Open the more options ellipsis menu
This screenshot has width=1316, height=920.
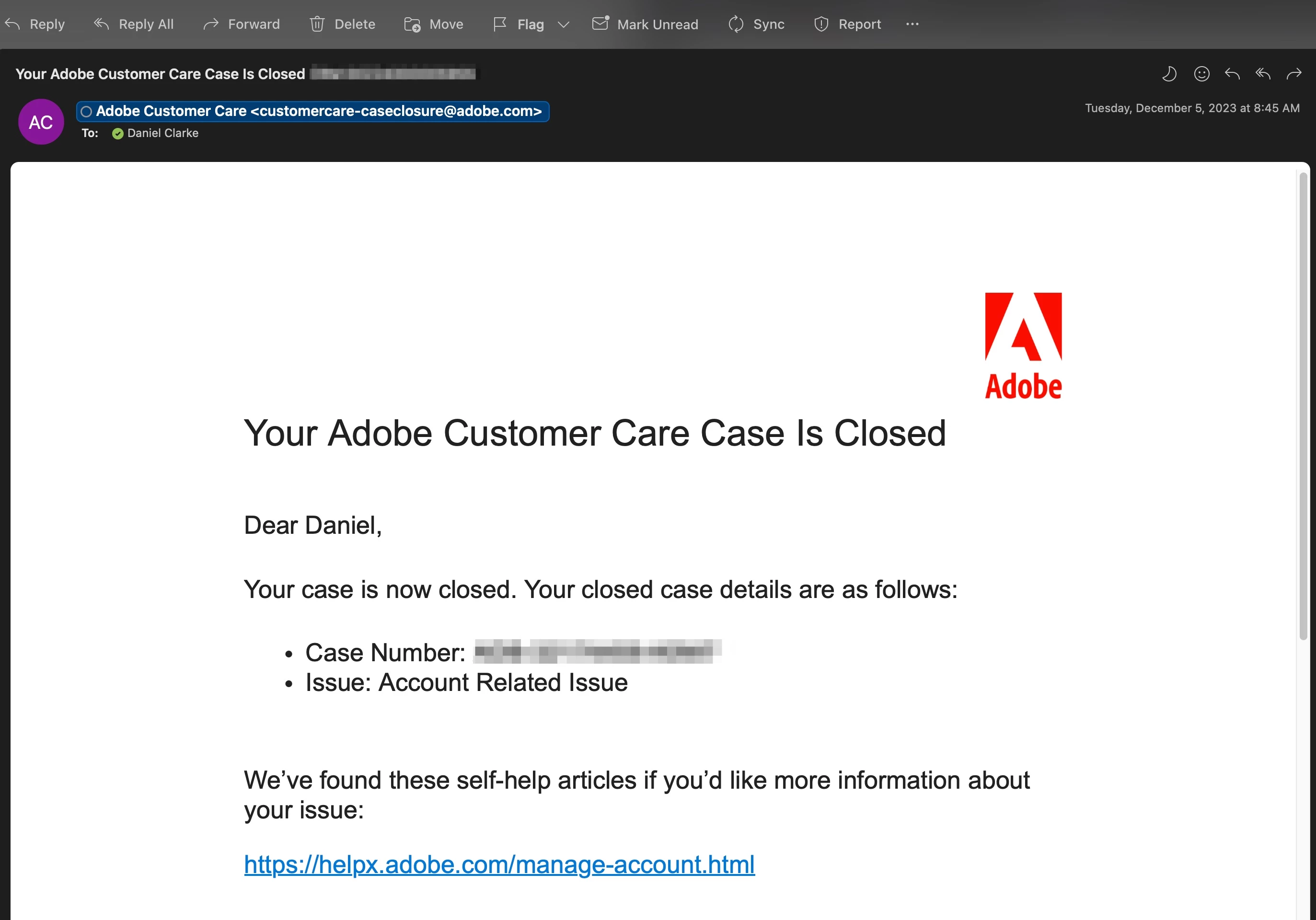pyautogui.click(x=912, y=24)
